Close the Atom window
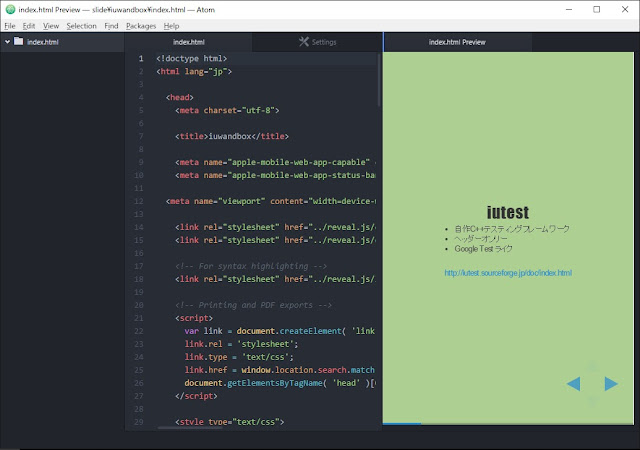Screen dimensions: 640x450 click(624, 9)
